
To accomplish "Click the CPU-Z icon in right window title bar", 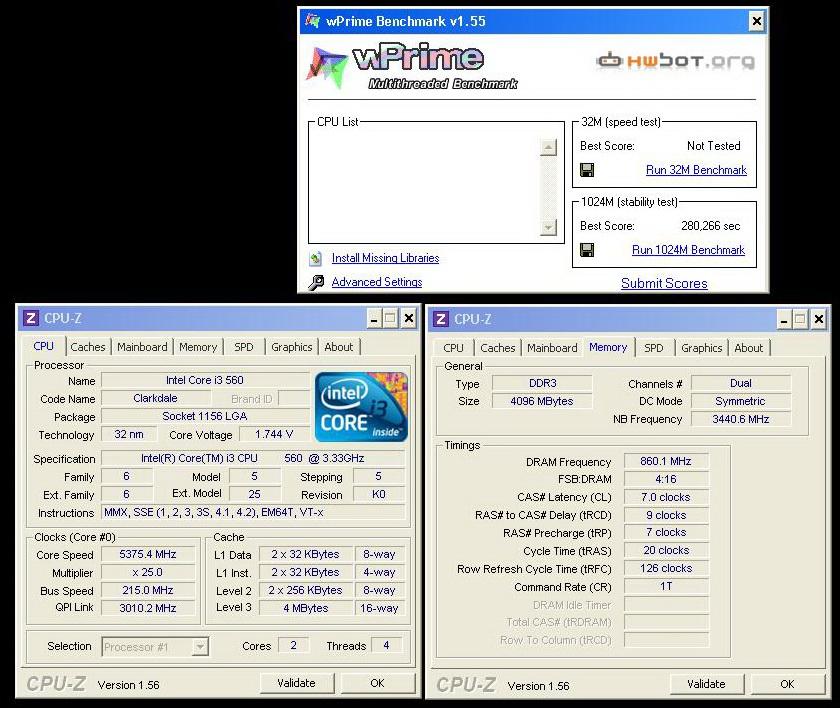I will coord(441,319).
